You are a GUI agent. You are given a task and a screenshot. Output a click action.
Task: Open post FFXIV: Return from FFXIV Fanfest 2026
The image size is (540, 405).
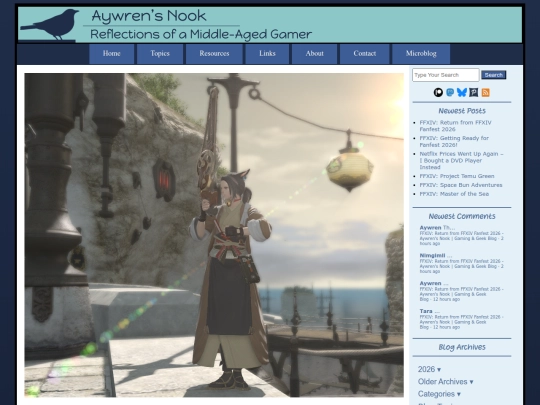455,126
